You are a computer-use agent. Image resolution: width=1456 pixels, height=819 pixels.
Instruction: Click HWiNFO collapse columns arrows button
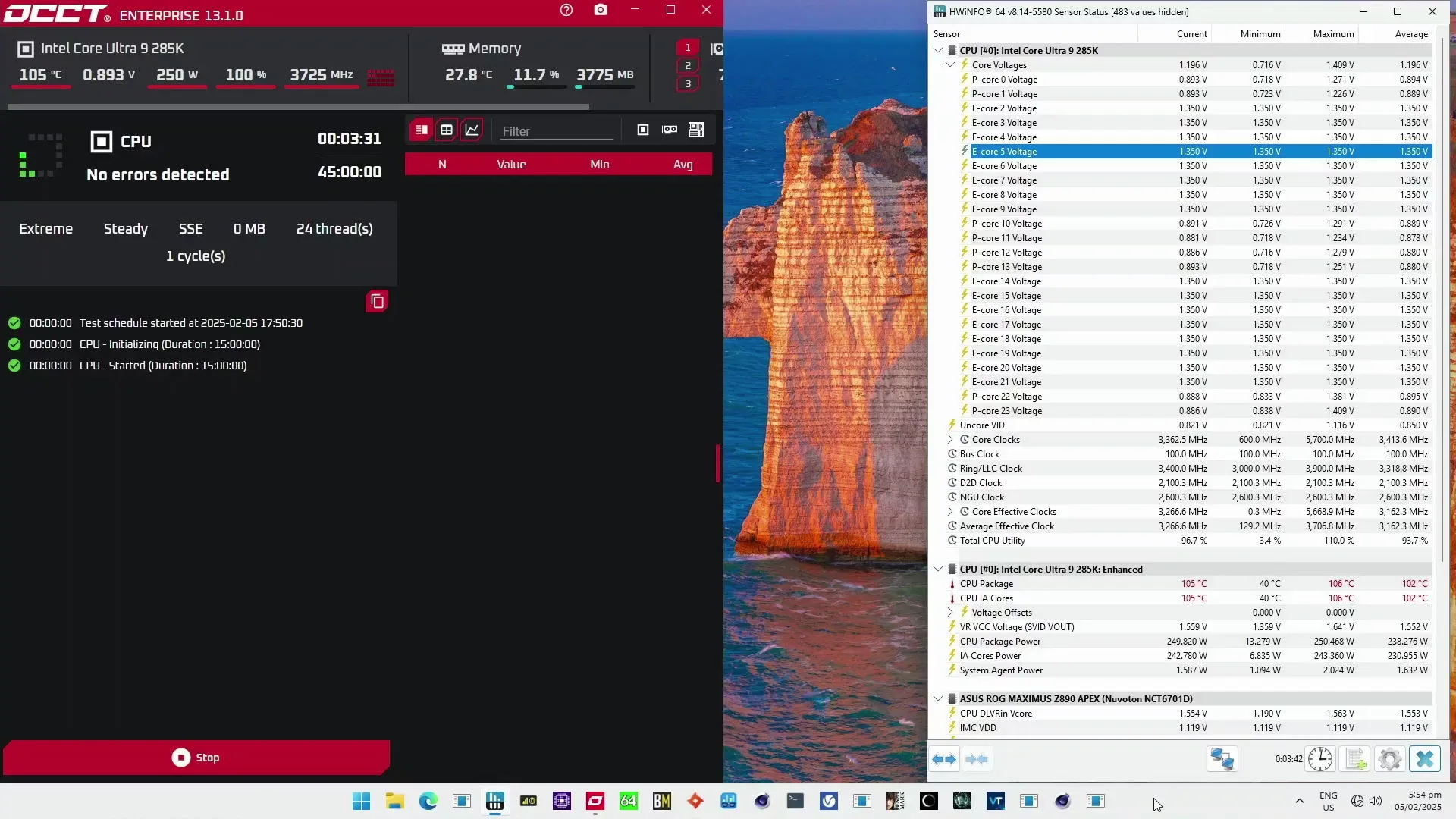tap(977, 759)
